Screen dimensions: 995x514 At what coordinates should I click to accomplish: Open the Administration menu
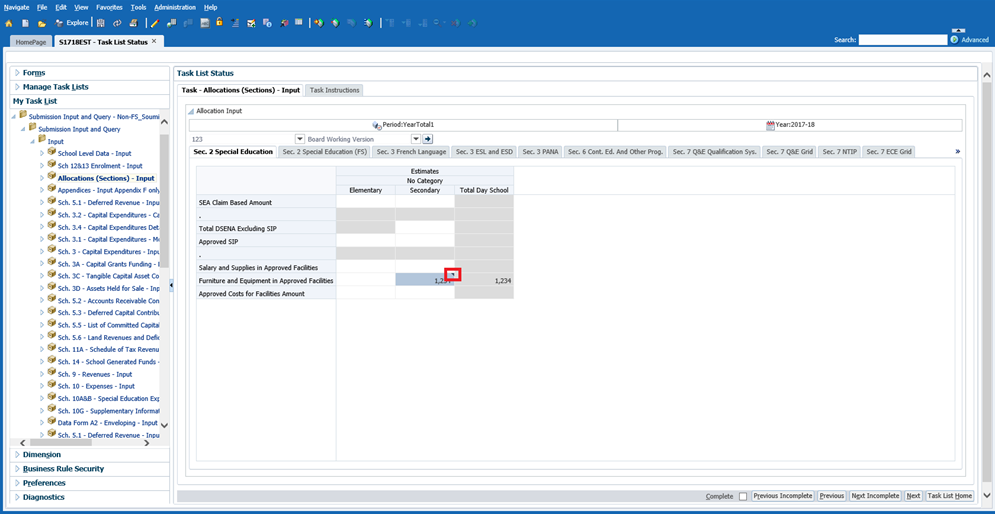pos(175,7)
